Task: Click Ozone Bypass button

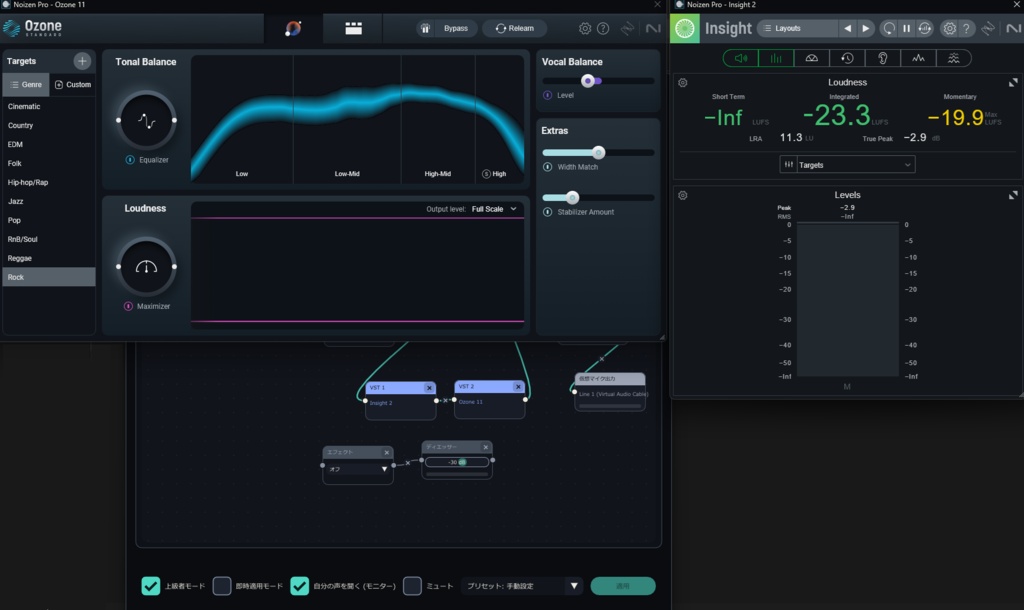Action: (455, 28)
